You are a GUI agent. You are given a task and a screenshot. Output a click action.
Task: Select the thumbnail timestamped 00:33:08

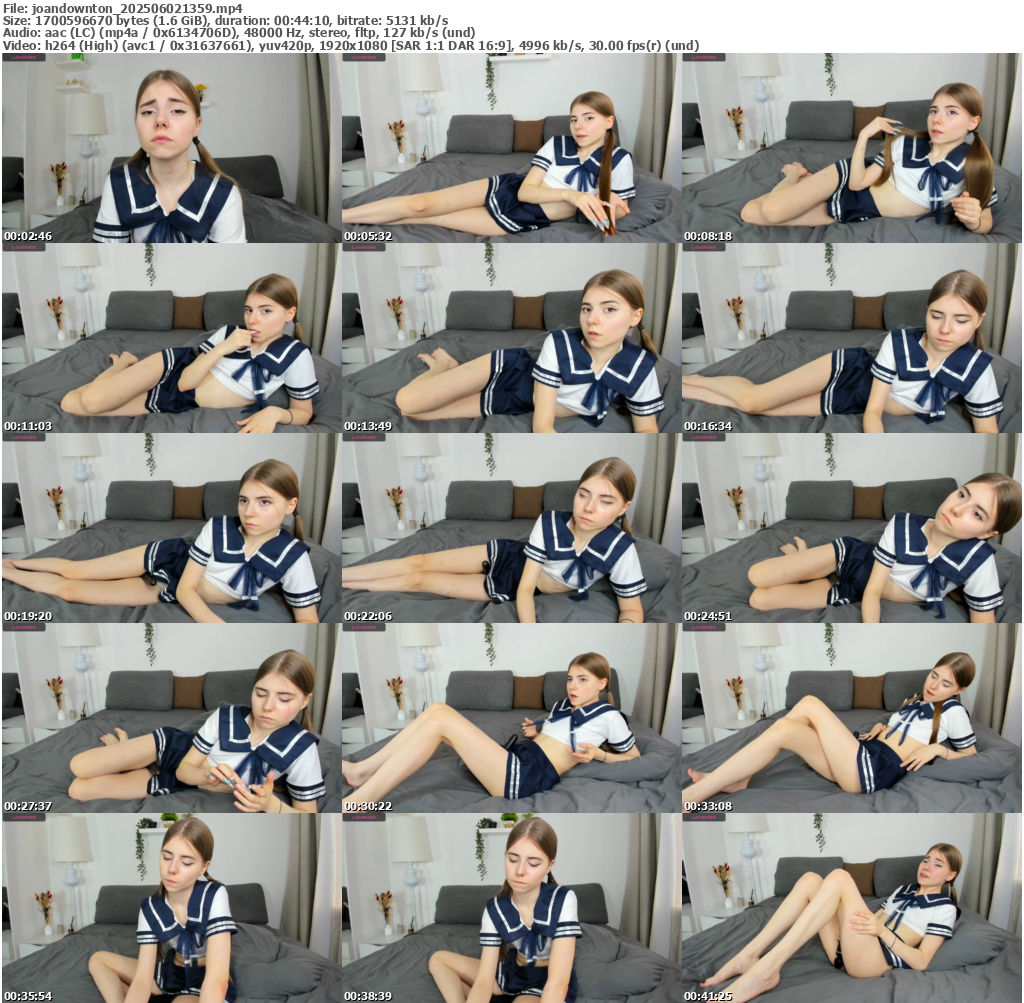(x=852, y=718)
